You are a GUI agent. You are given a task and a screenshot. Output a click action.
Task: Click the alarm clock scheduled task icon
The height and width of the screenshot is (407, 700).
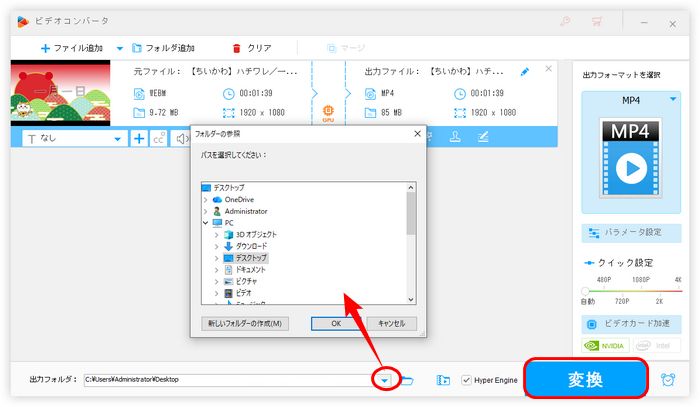pyautogui.click(x=668, y=380)
